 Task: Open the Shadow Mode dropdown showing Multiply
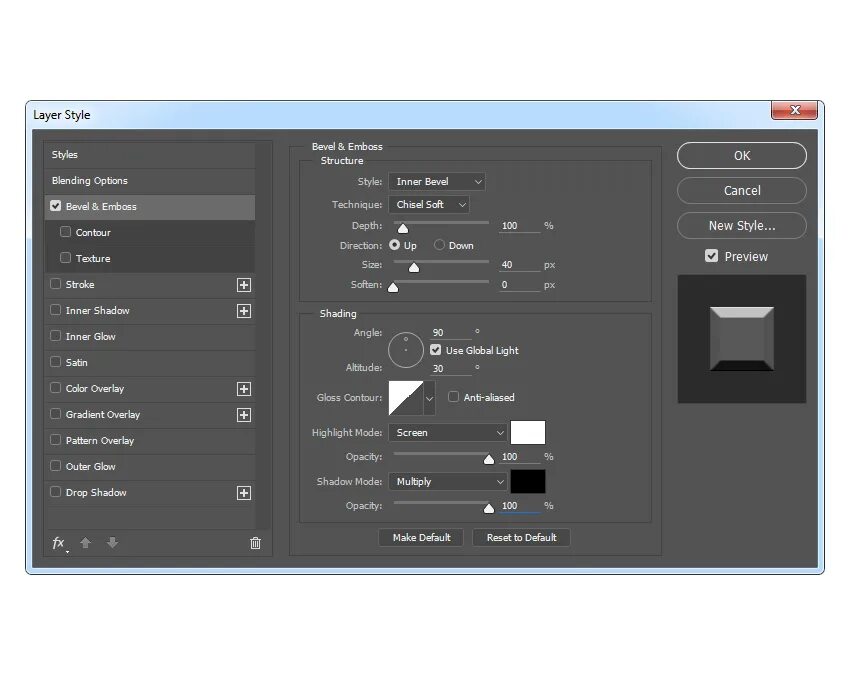tap(448, 481)
